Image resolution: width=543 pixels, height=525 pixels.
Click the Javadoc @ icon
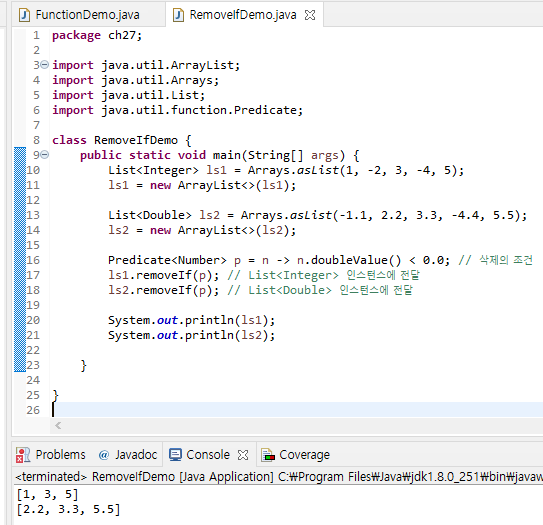104,455
